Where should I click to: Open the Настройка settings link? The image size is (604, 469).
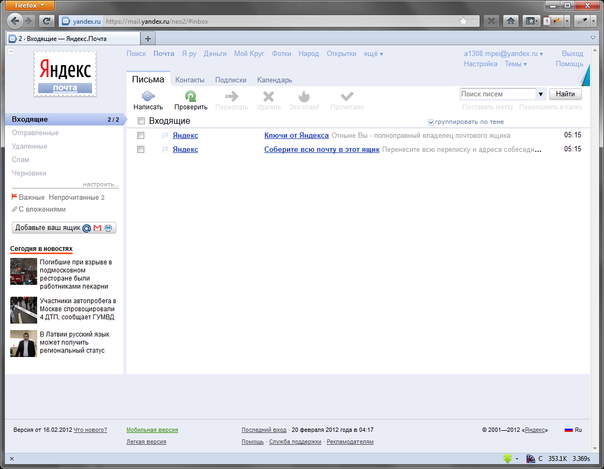pyautogui.click(x=480, y=64)
